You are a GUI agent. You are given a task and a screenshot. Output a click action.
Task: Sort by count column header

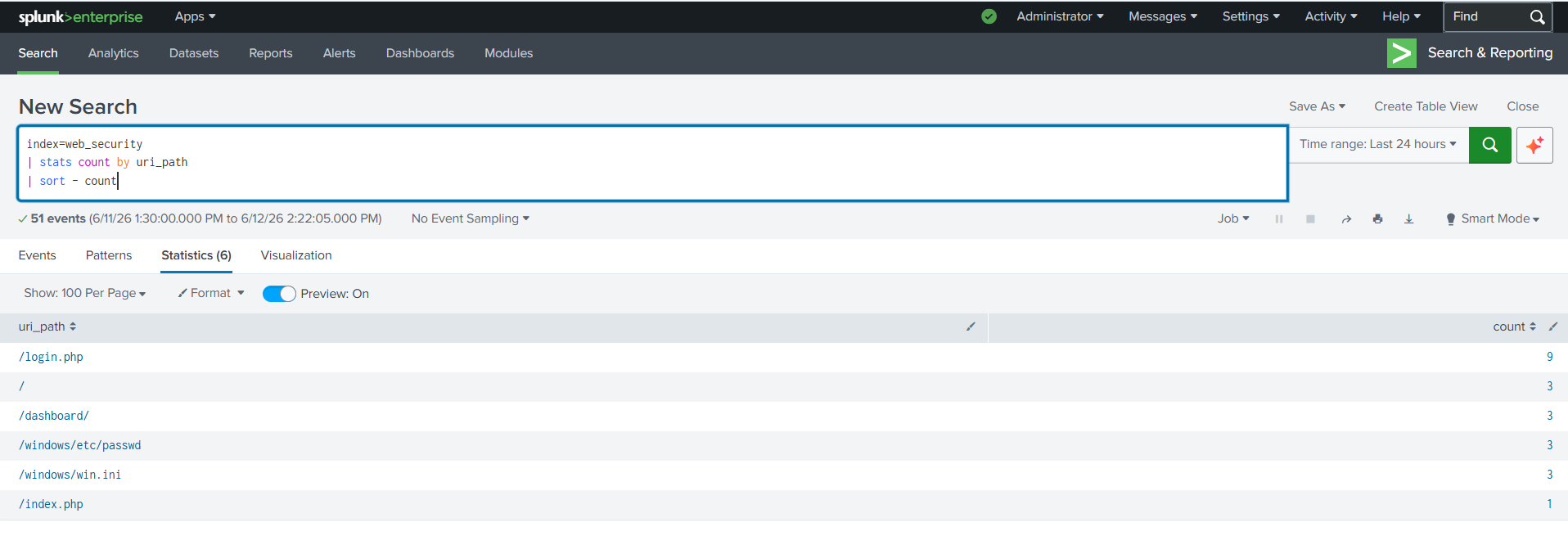1514,327
